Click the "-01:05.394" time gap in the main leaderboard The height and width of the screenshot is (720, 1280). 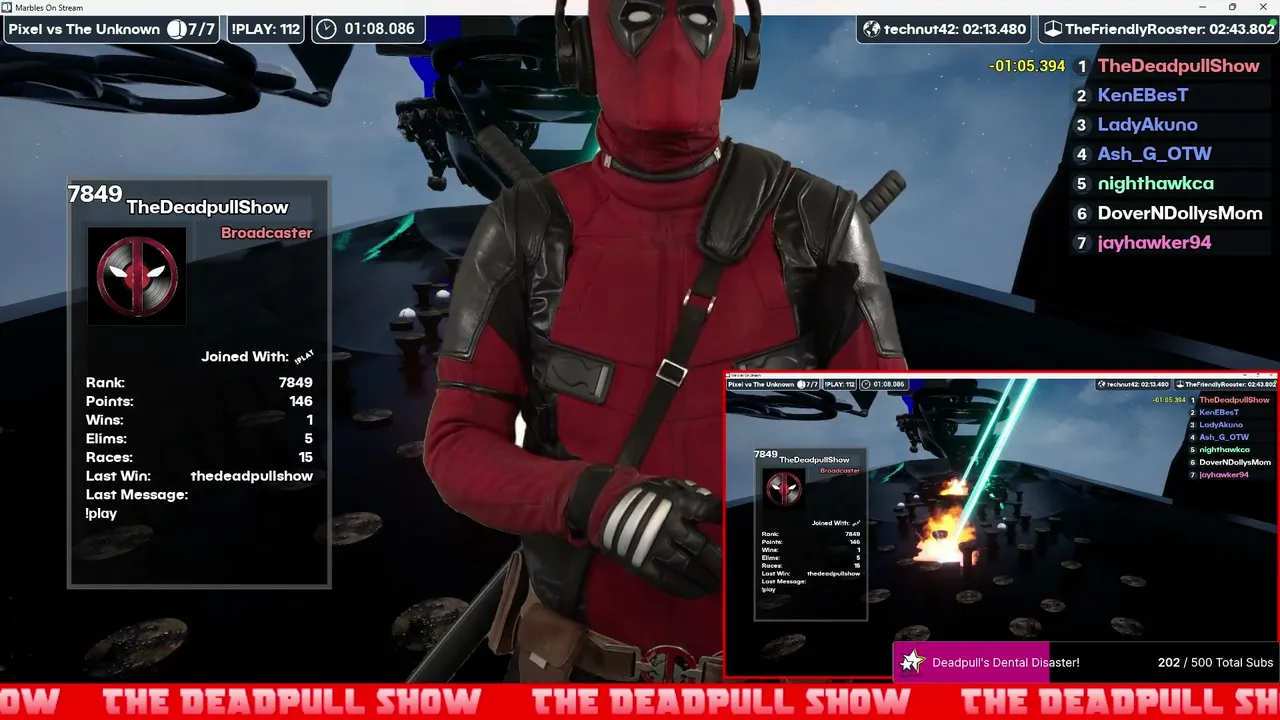(x=1027, y=66)
